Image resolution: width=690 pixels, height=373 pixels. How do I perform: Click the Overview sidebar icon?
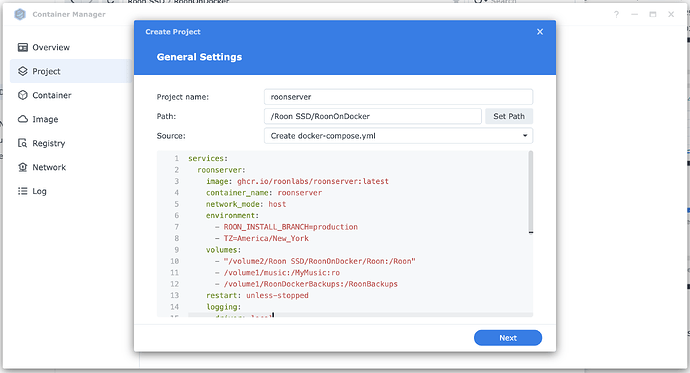(x=23, y=47)
